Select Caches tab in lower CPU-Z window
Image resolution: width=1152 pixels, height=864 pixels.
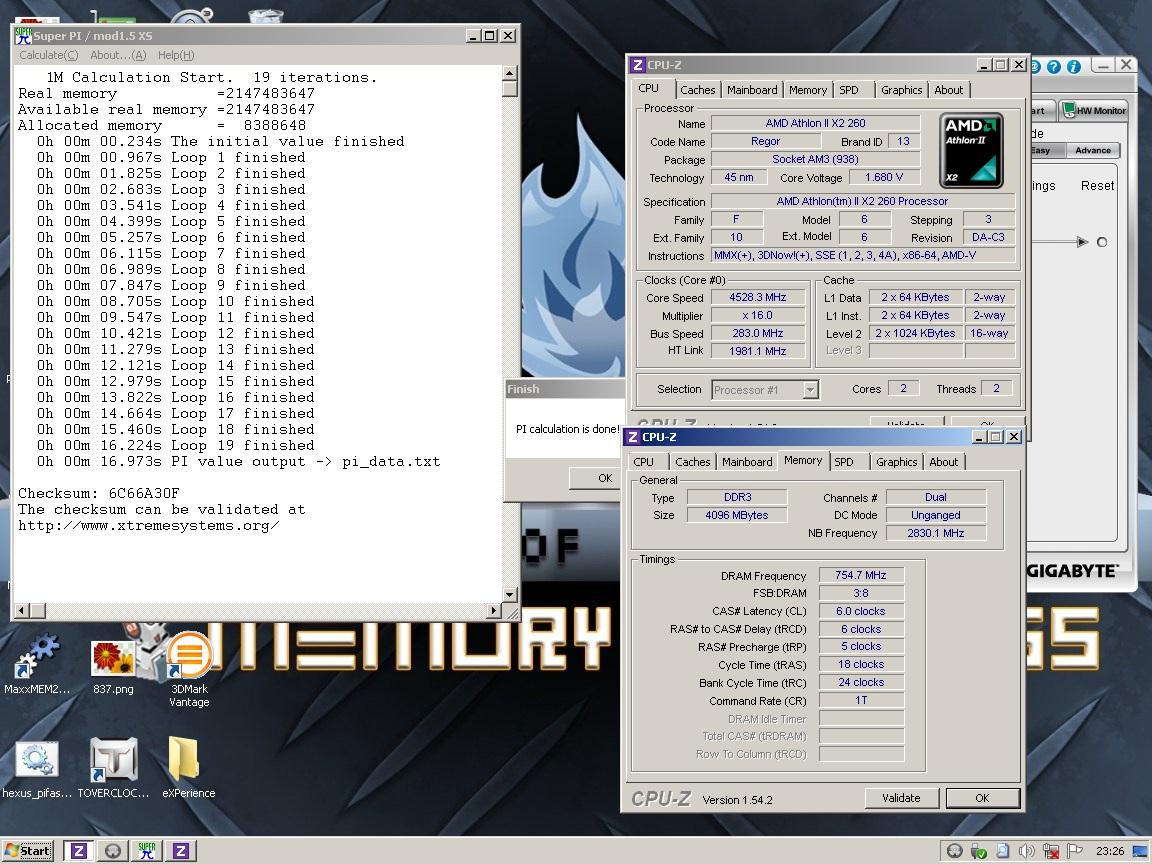click(692, 461)
